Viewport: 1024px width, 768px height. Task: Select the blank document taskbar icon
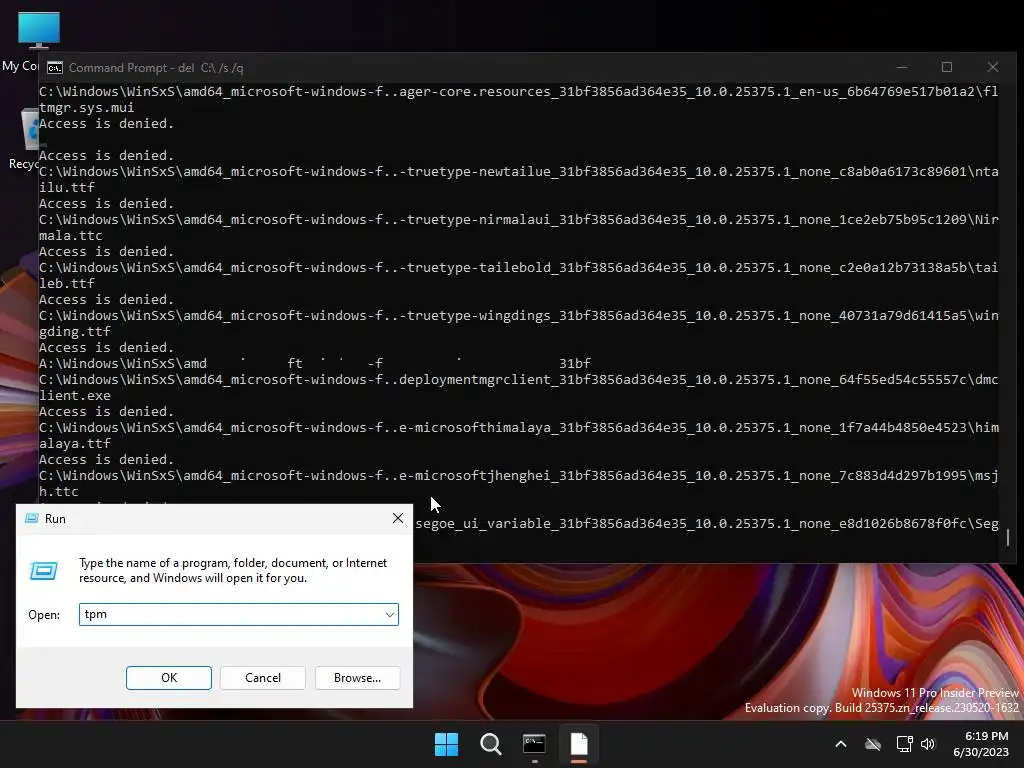tap(579, 744)
